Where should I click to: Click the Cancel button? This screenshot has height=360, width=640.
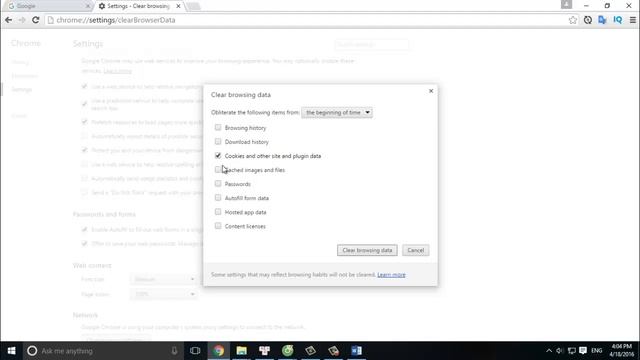pyautogui.click(x=416, y=250)
